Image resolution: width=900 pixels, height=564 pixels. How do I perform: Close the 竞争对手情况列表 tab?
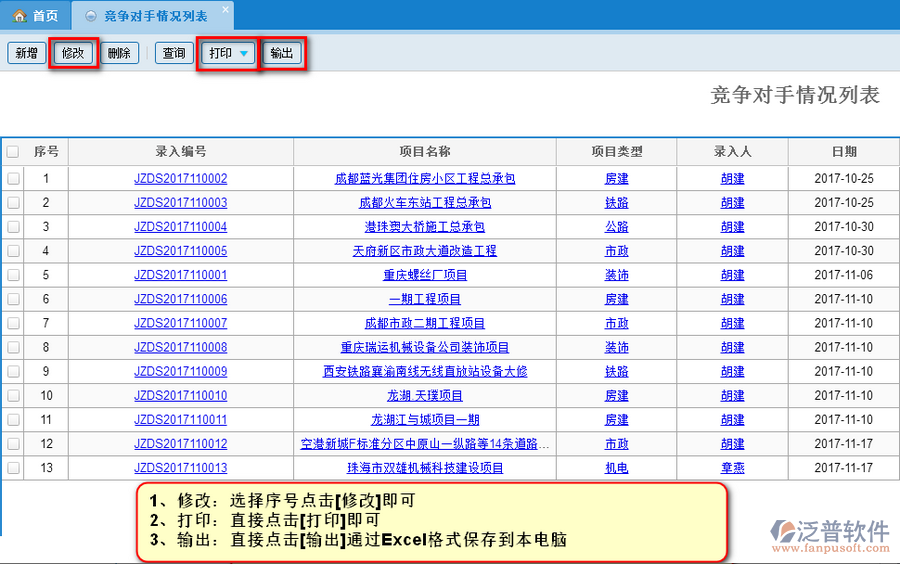[224, 10]
